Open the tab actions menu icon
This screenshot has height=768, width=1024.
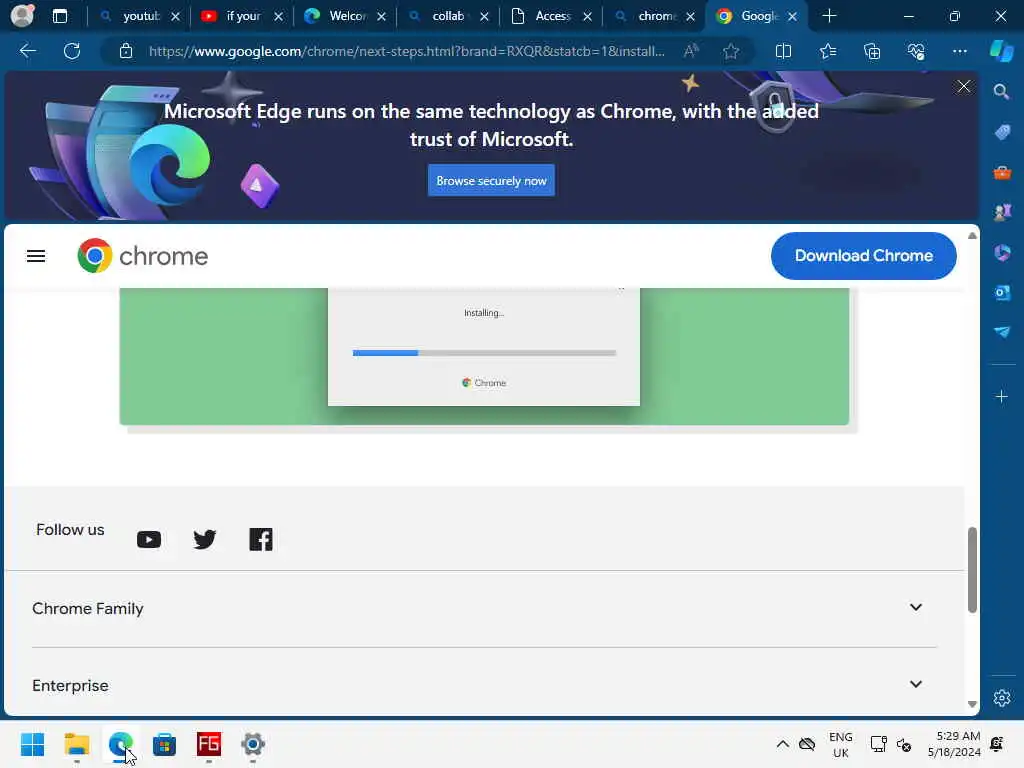59,16
